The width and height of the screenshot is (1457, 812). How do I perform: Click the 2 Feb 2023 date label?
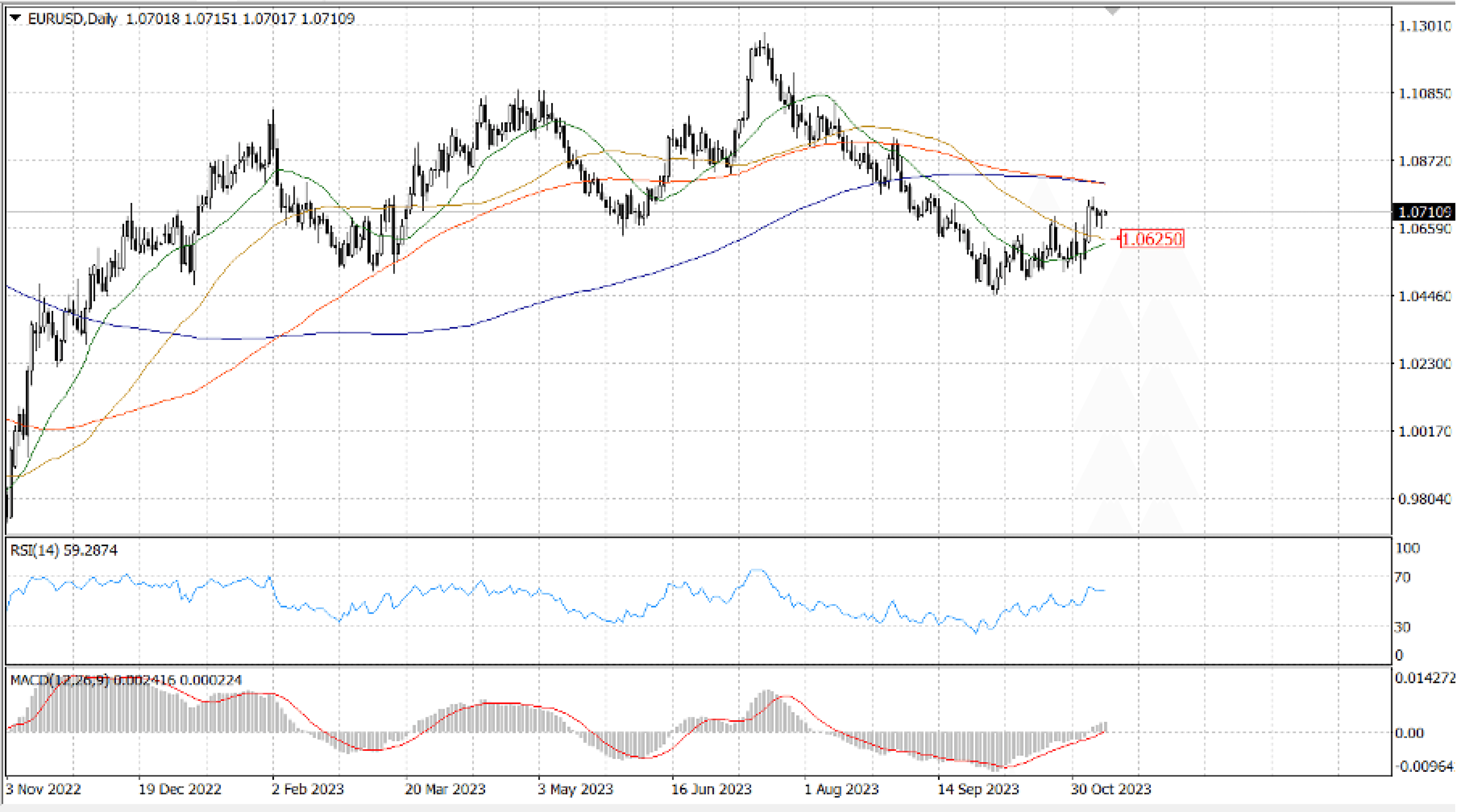tap(307, 789)
